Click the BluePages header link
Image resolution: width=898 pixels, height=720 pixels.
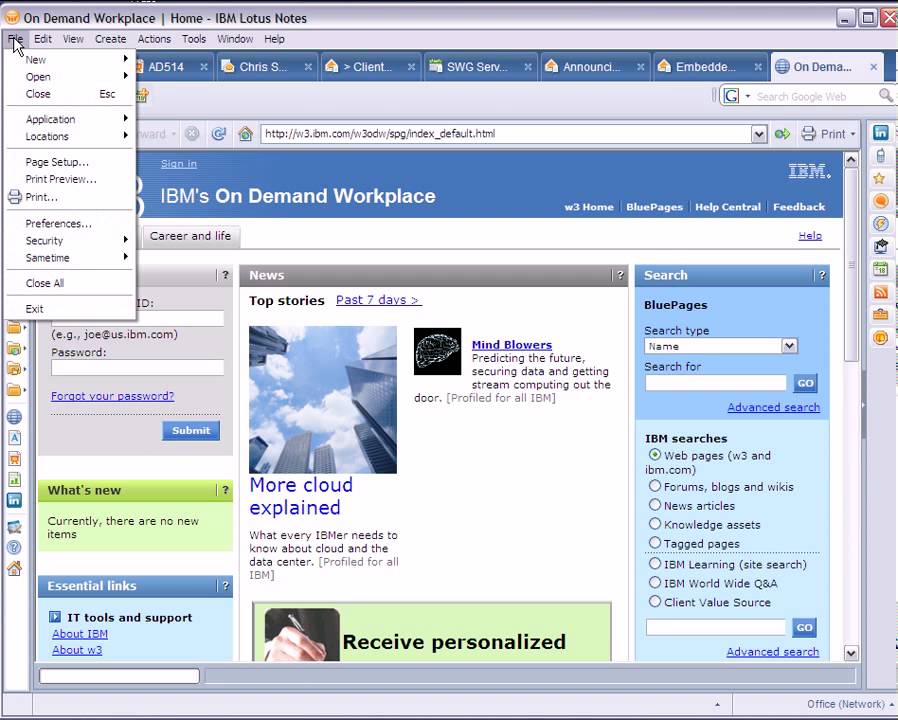pos(654,207)
